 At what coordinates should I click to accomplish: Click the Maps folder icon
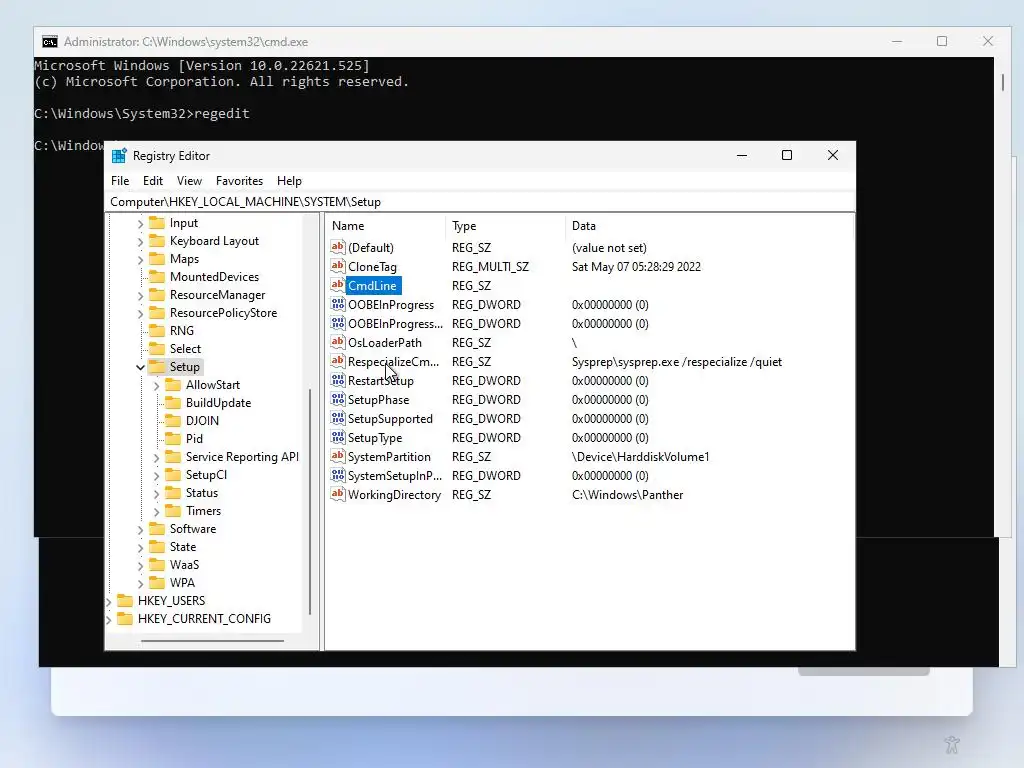tap(157, 259)
